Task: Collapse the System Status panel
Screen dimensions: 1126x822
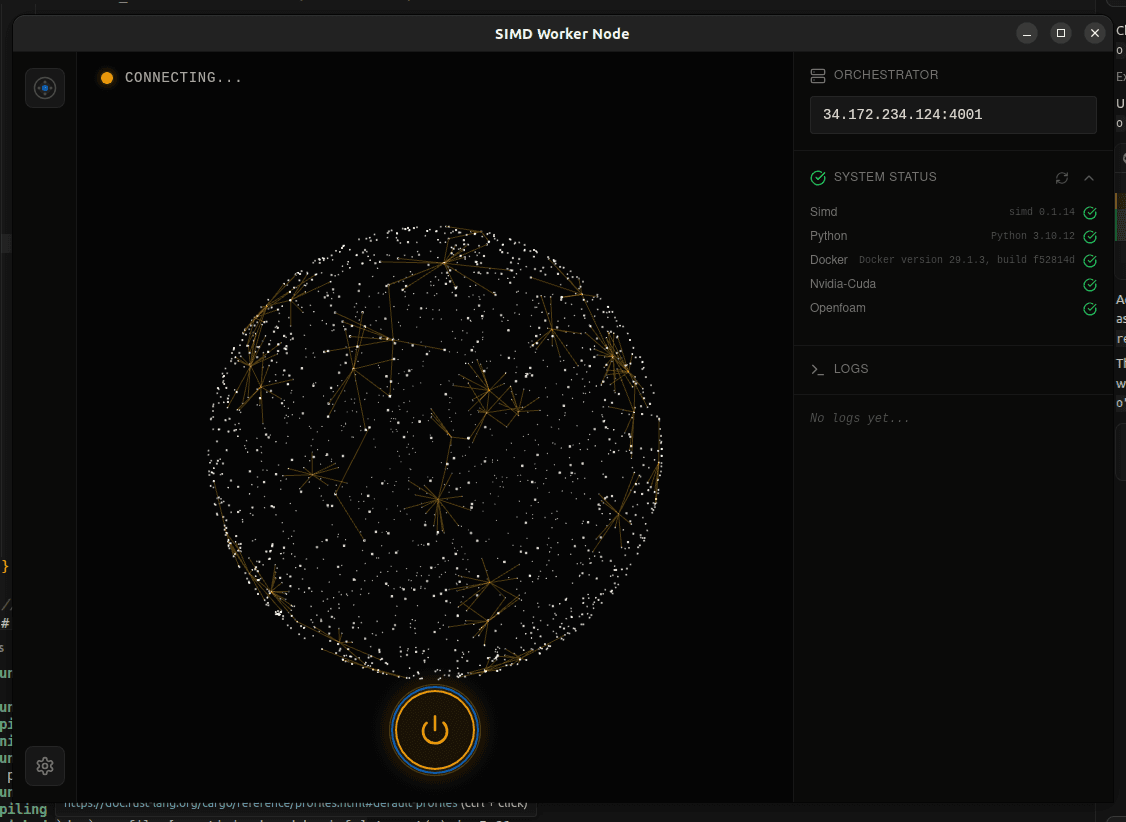Action: coord(1089,177)
